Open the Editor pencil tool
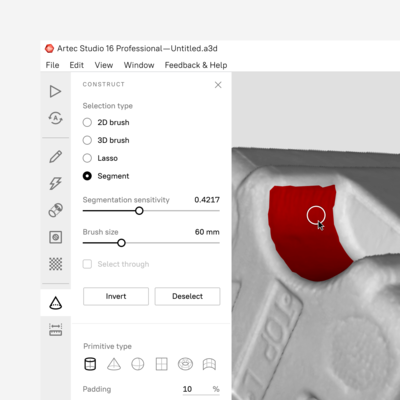This screenshot has width=400, height=400. pos(55,156)
